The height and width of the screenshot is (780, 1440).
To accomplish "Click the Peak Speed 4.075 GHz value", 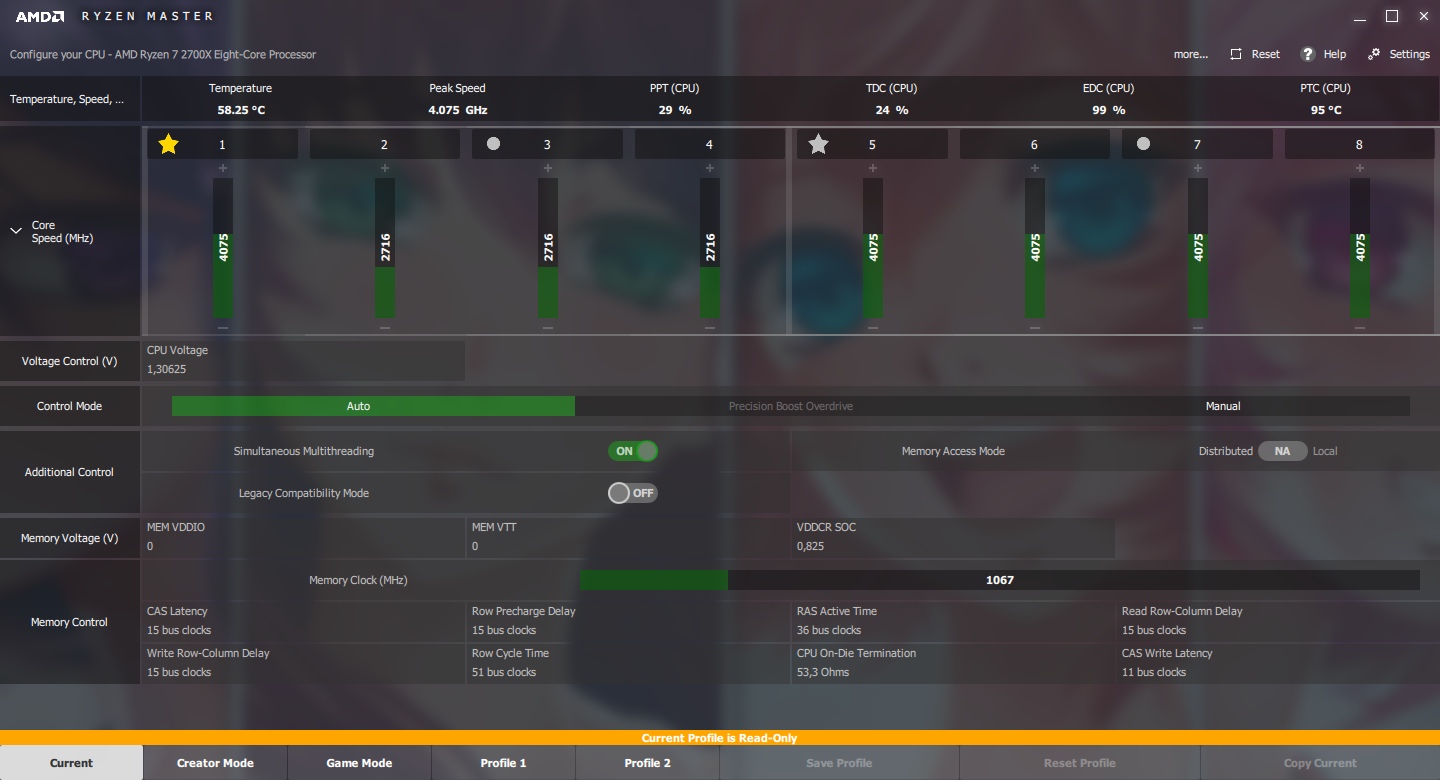I will click(457, 110).
